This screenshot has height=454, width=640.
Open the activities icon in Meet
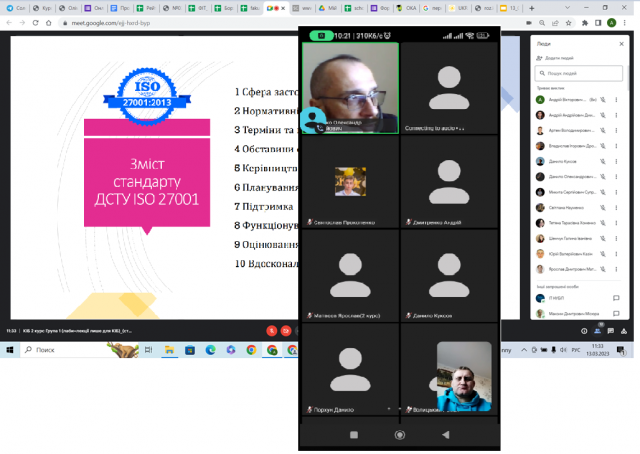[624, 331]
